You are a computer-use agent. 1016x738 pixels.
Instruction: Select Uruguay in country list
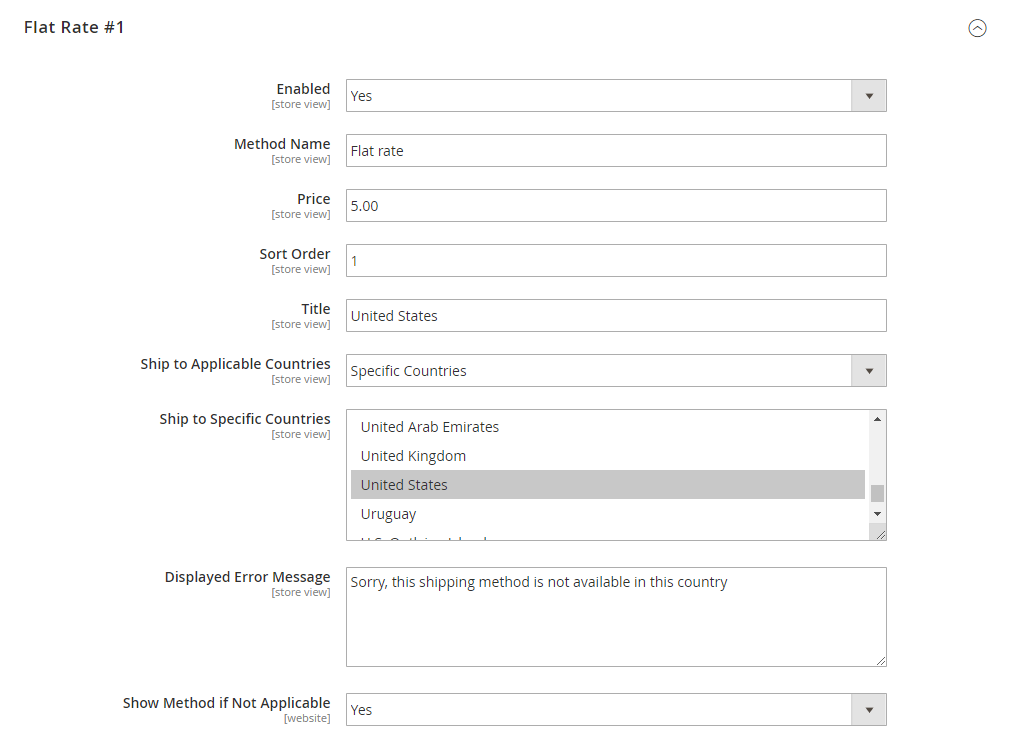tap(389, 514)
